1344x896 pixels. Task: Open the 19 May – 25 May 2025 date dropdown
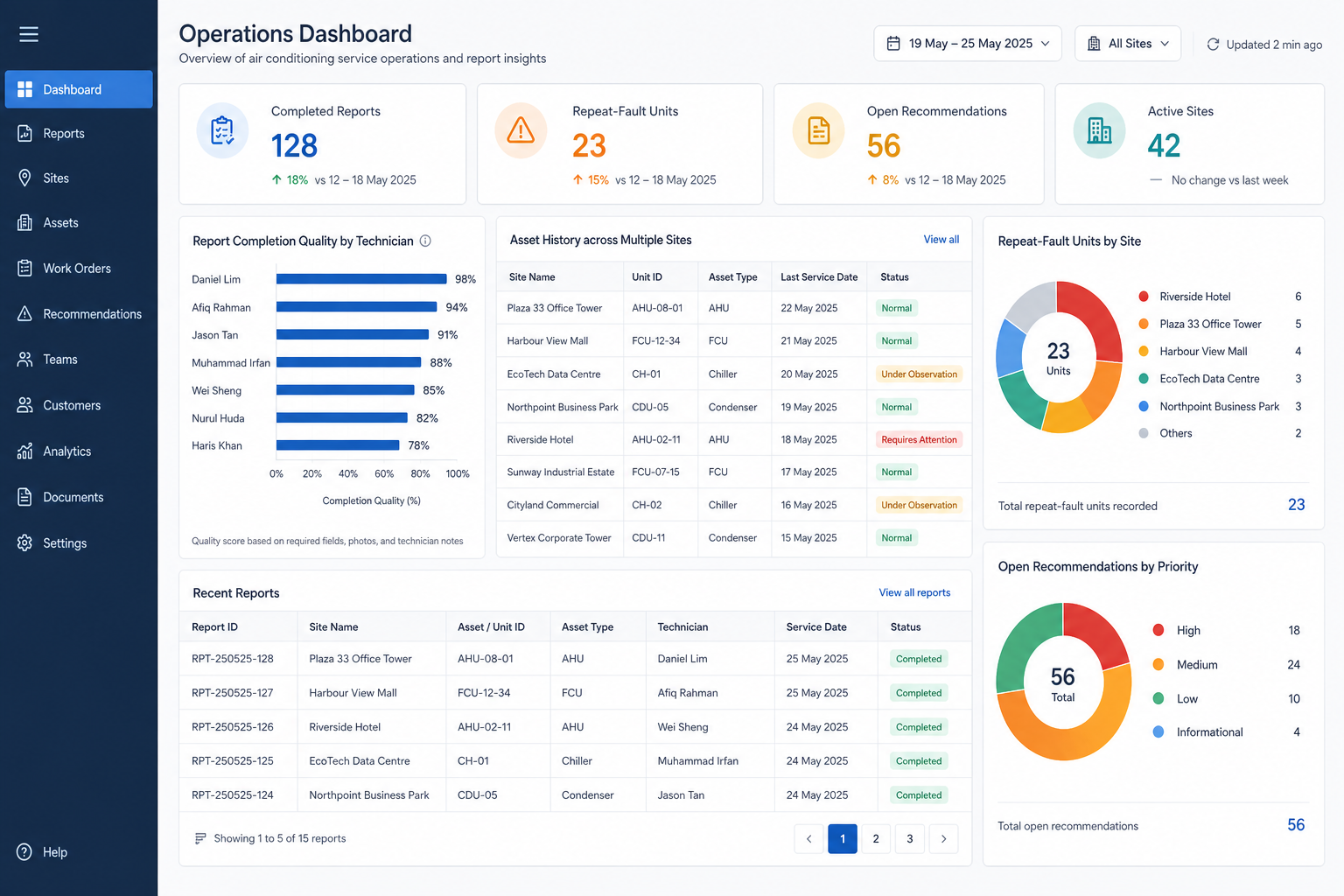[968, 43]
